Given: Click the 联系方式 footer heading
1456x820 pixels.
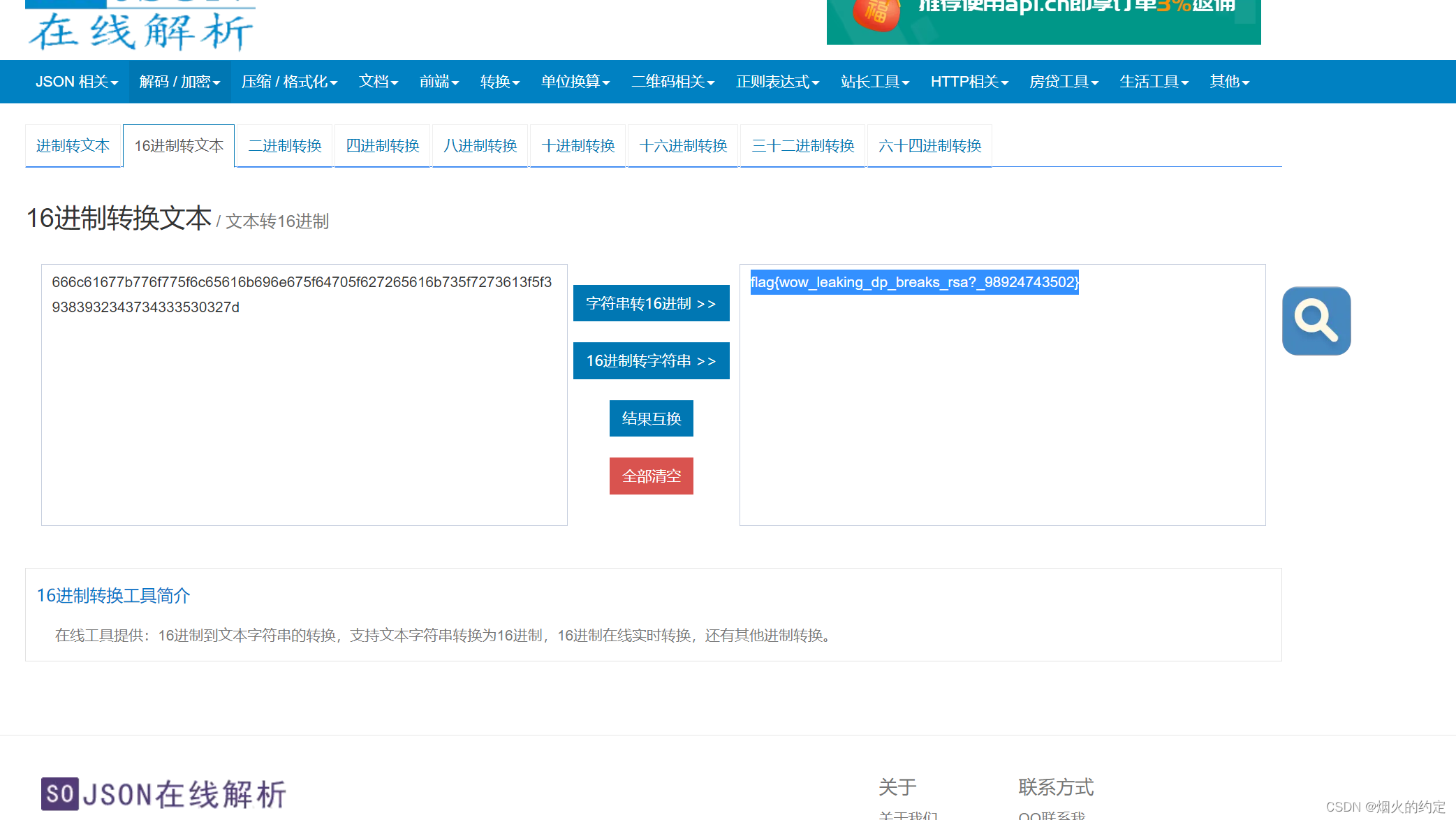Looking at the screenshot, I should (1056, 787).
